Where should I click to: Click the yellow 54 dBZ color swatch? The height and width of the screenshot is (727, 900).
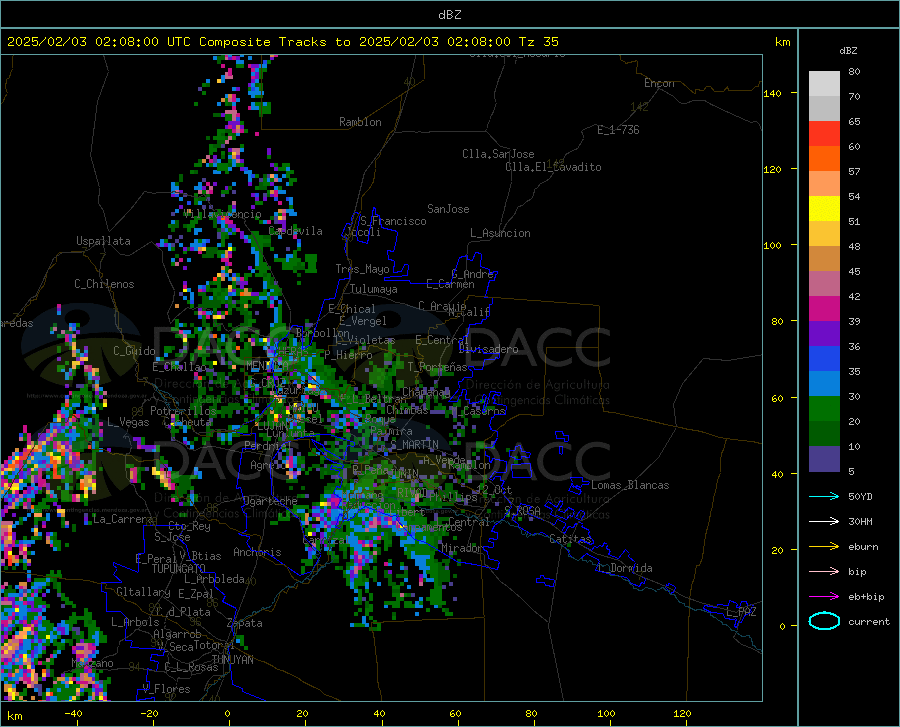[824, 209]
